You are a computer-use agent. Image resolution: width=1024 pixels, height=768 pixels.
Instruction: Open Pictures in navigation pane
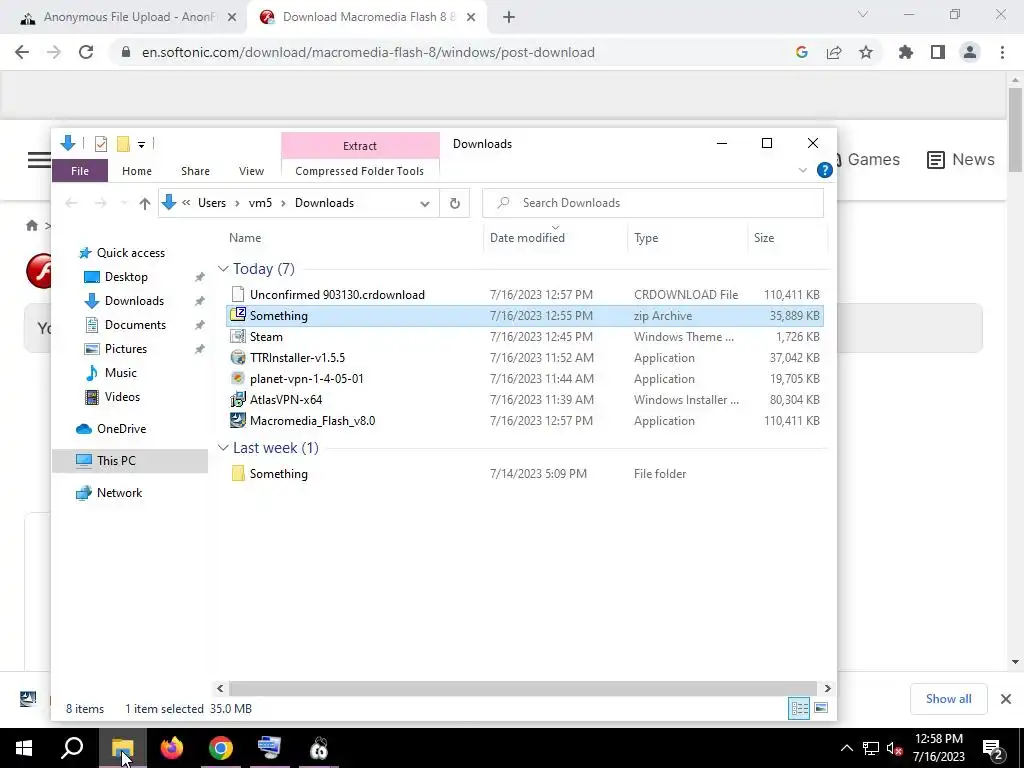[x=125, y=349]
